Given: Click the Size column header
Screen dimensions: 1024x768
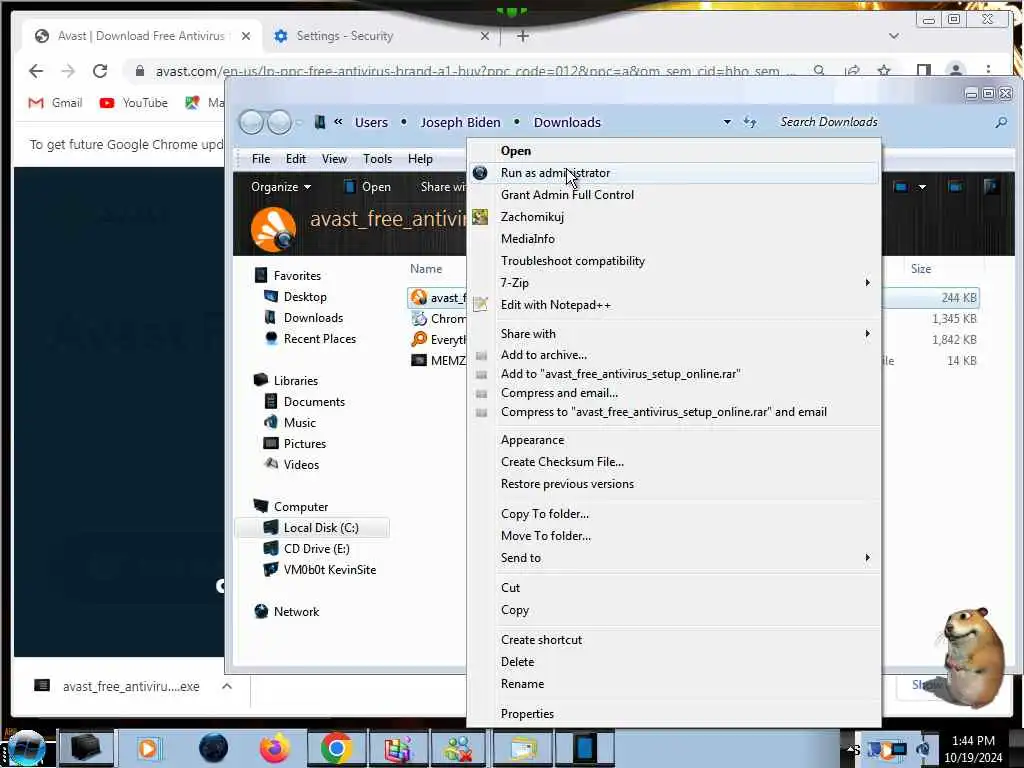Looking at the screenshot, I should coord(921,268).
